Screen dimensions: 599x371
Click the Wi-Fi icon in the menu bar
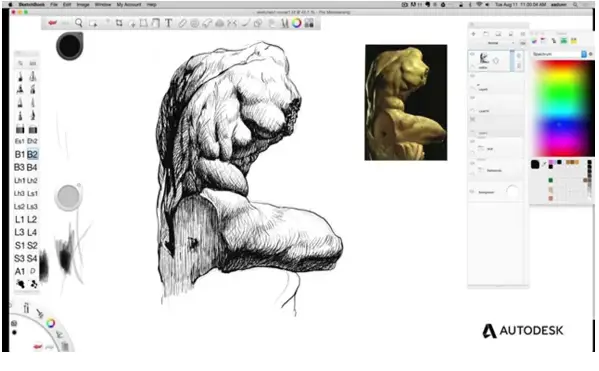click(479, 5)
